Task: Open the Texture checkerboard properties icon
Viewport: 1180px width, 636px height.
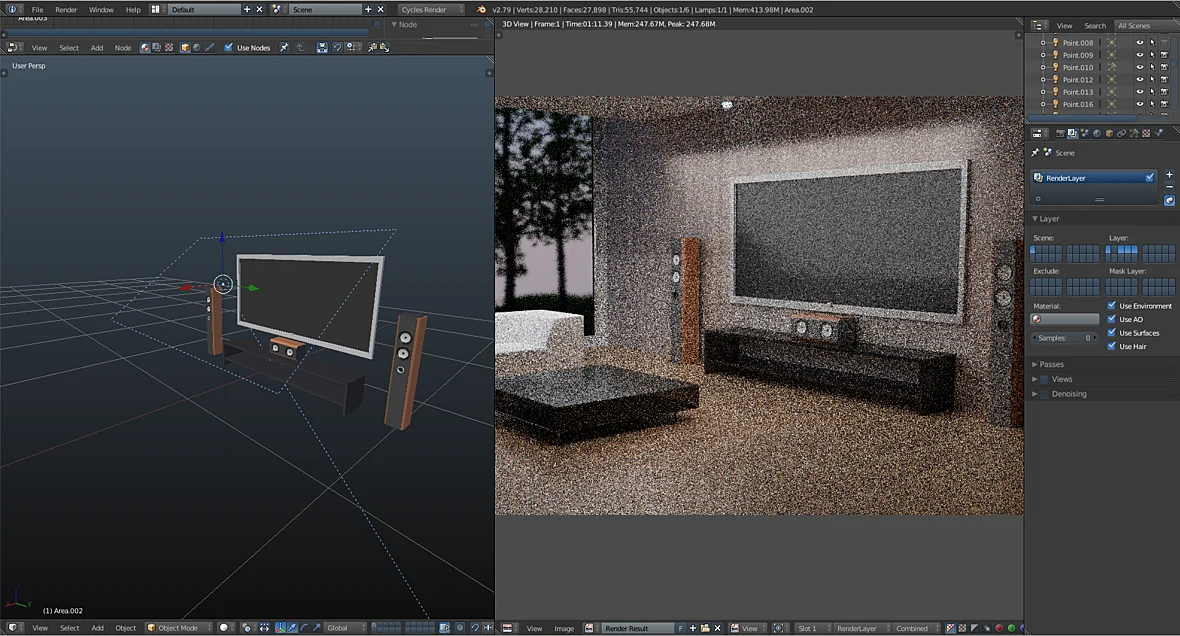Action: 1145,133
